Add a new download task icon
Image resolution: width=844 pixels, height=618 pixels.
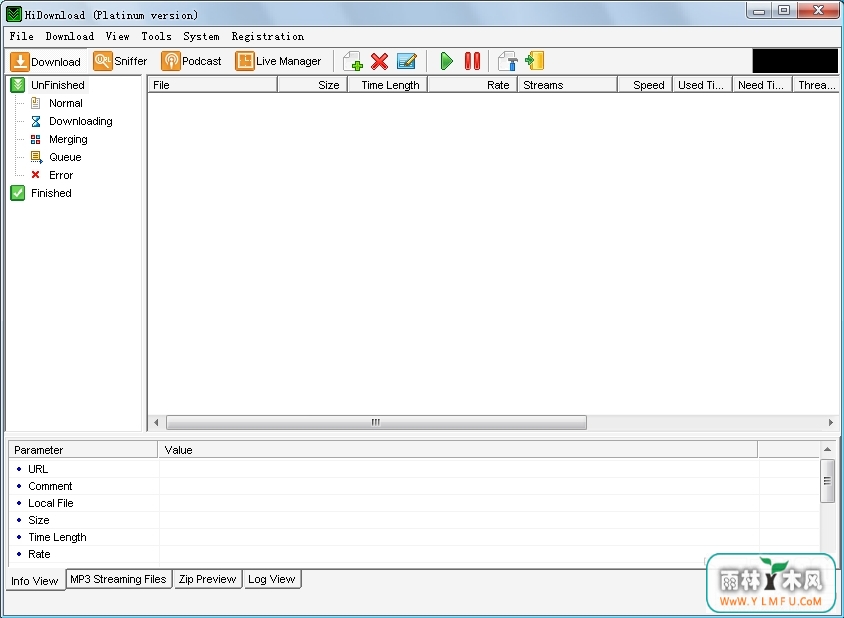coord(353,61)
